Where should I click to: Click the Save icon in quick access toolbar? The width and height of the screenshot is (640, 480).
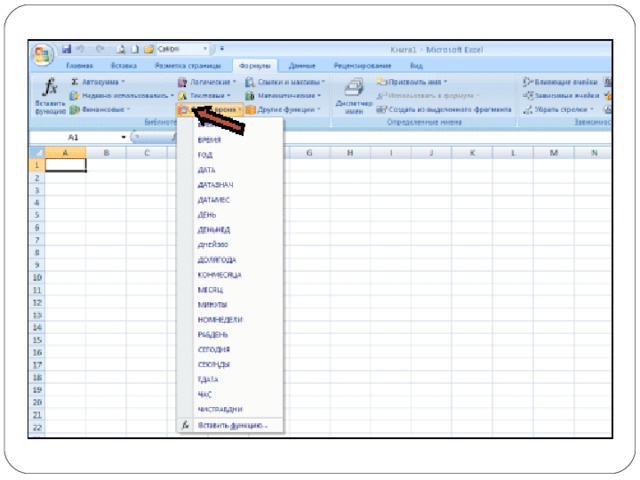(66, 48)
